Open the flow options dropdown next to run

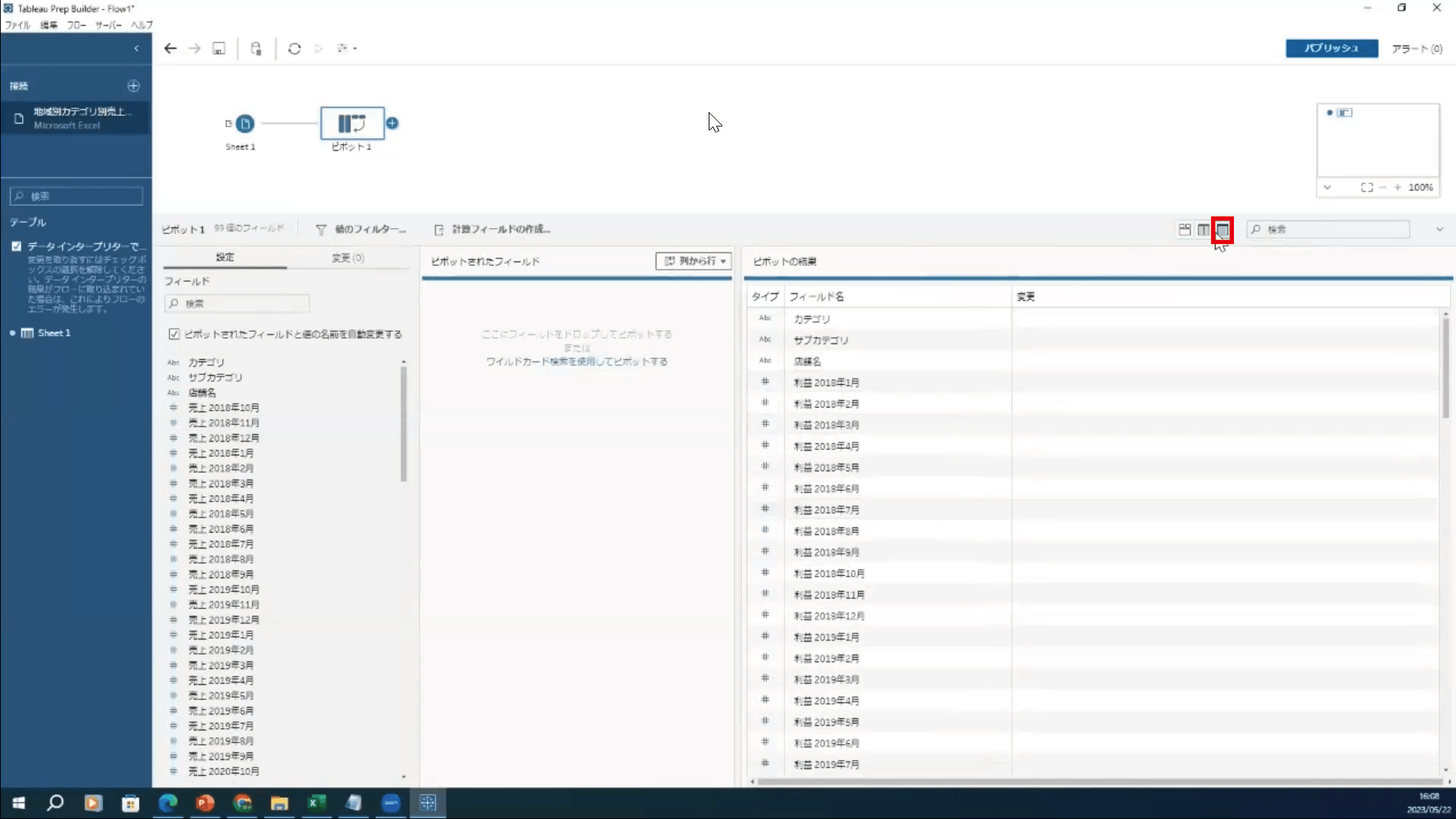tap(347, 48)
